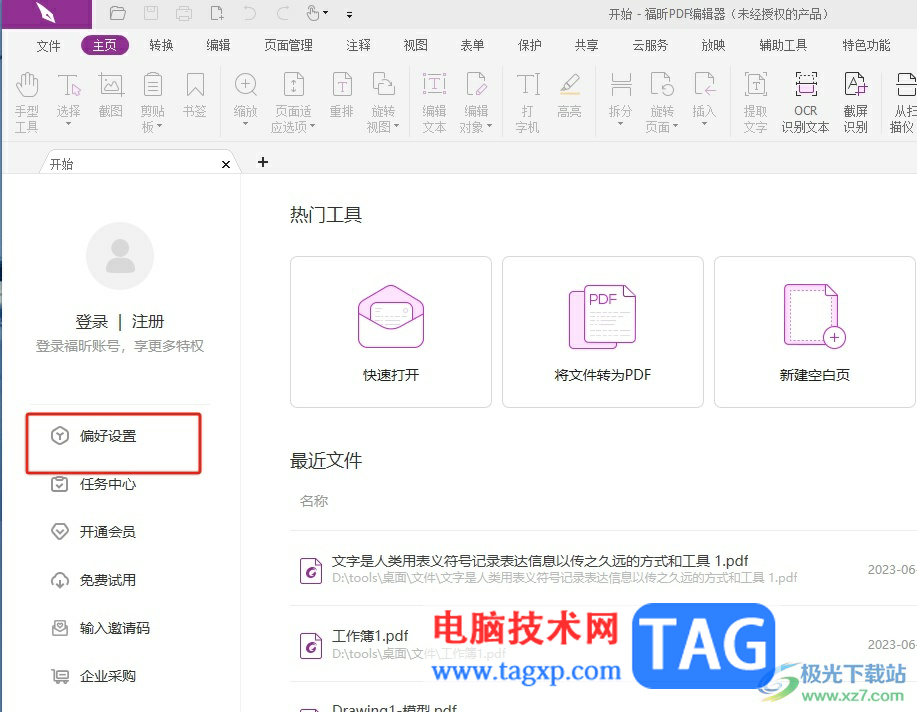Click the user avatar placeholder
This screenshot has width=917, height=712.
tap(120, 256)
